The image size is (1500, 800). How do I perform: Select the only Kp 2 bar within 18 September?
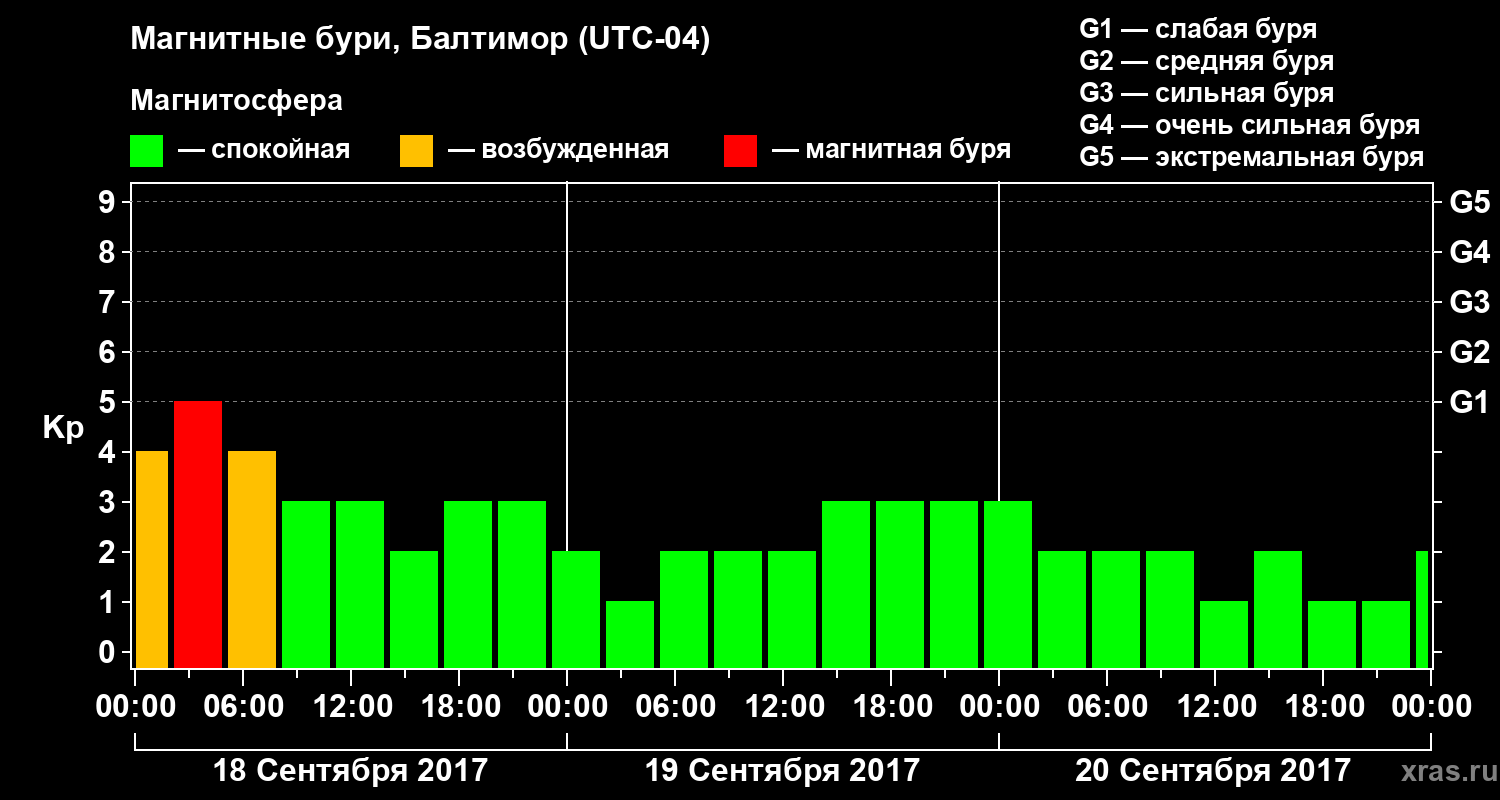point(414,609)
